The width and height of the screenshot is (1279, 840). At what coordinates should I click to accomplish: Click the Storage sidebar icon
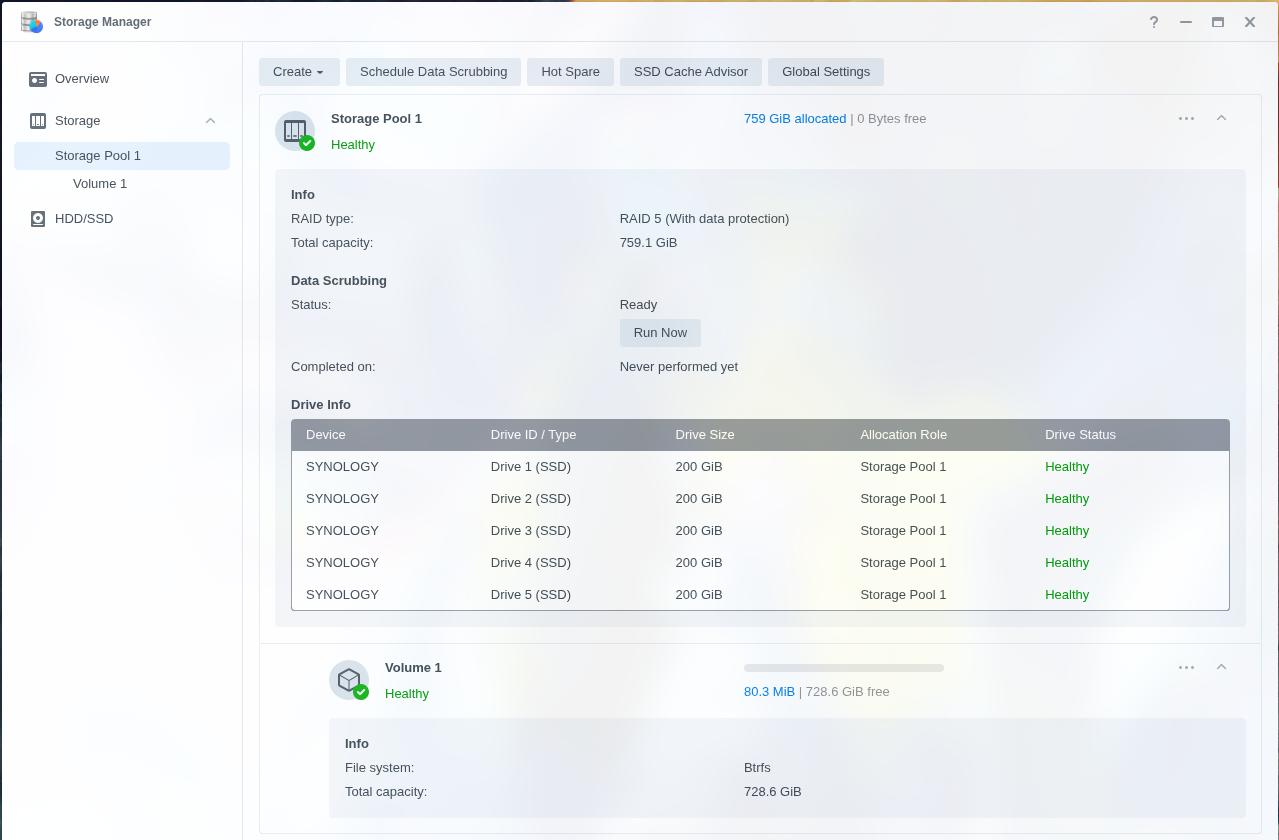(38, 121)
